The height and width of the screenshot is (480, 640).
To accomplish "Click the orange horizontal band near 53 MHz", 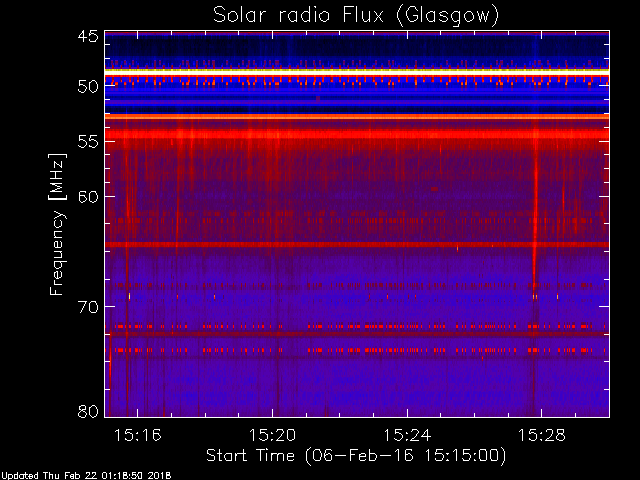I will [x=357, y=117].
